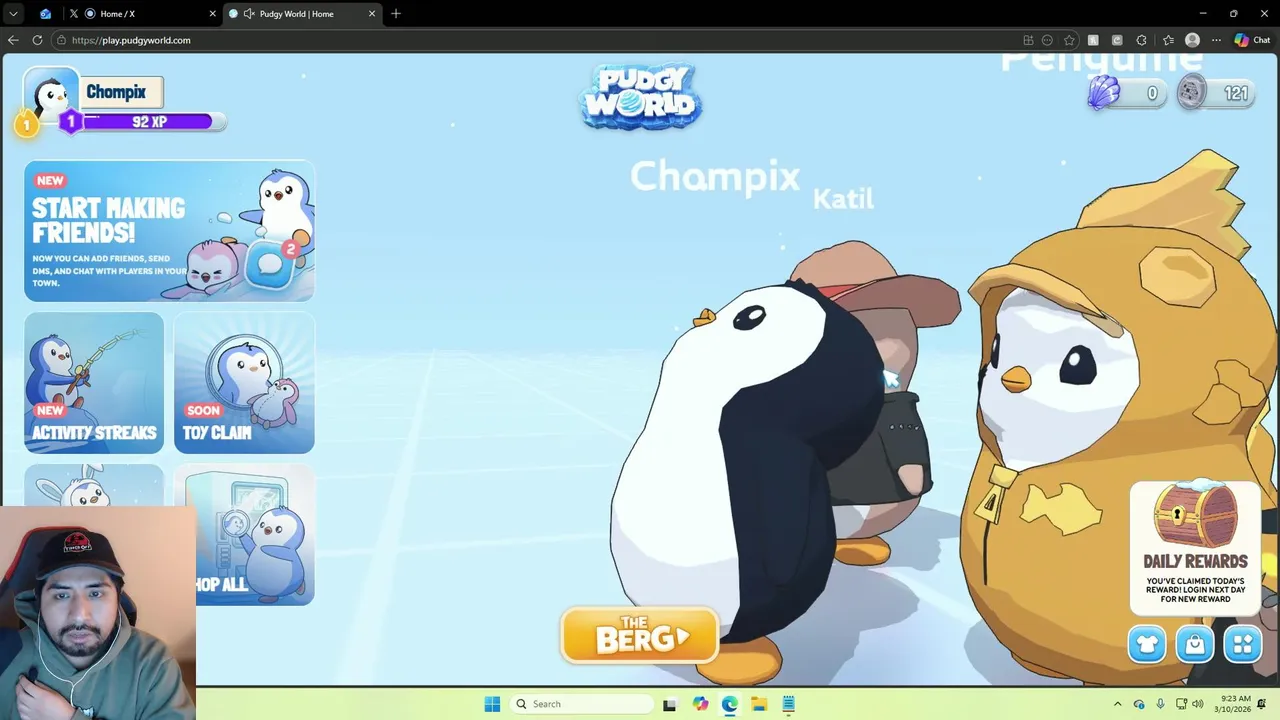The height and width of the screenshot is (720, 1280).
Task: Unmute the Pudgy World tab speaker icon
Action: click(x=249, y=14)
